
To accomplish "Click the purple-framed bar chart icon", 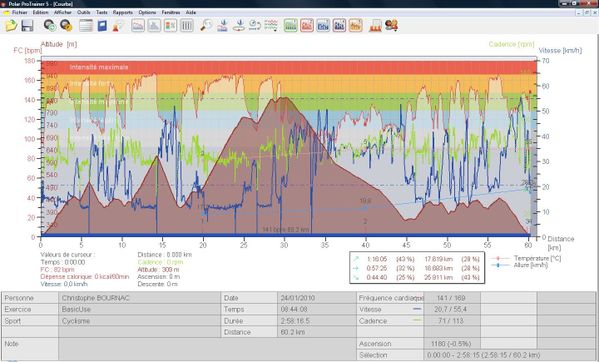I will click(x=339, y=26).
